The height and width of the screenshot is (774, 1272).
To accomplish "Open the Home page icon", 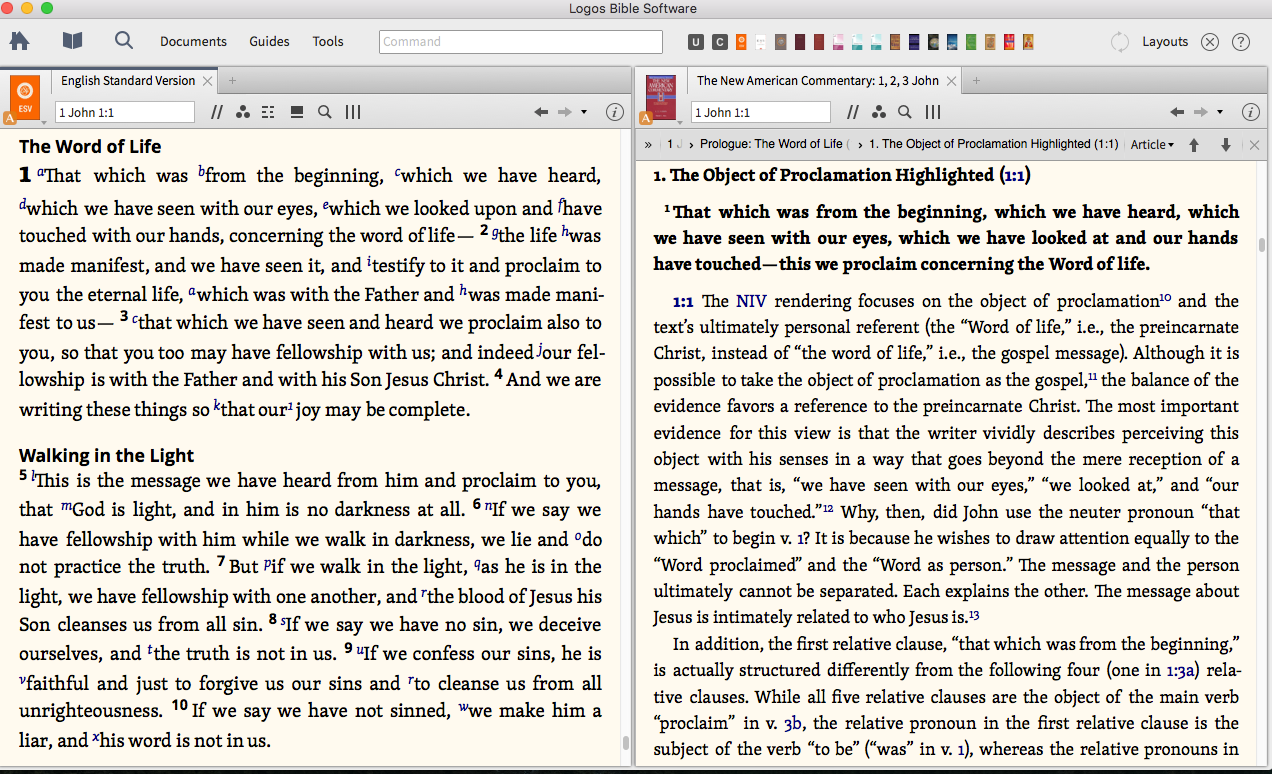I will point(19,41).
